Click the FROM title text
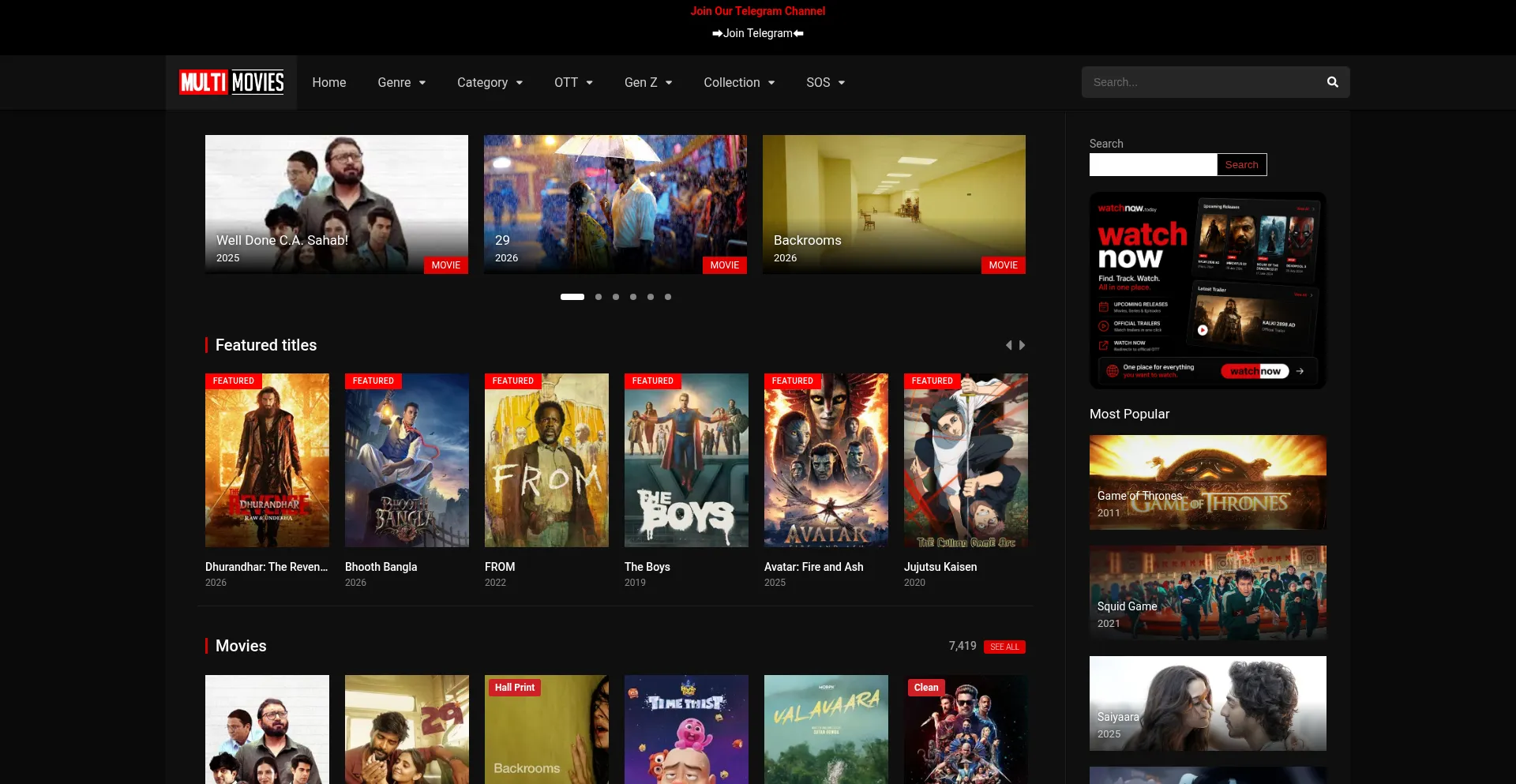The image size is (1516, 784). coord(500,567)
